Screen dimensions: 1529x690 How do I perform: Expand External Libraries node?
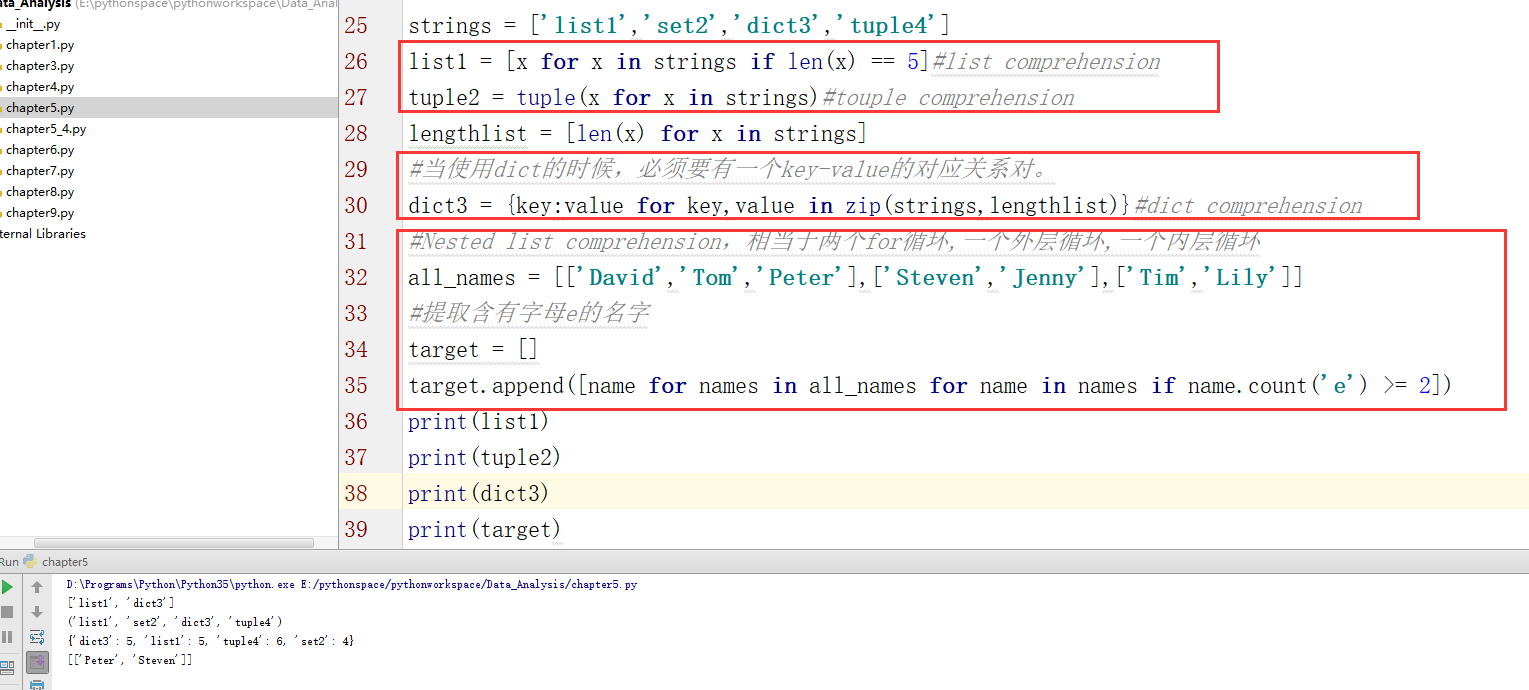click(x=43, y=234)
